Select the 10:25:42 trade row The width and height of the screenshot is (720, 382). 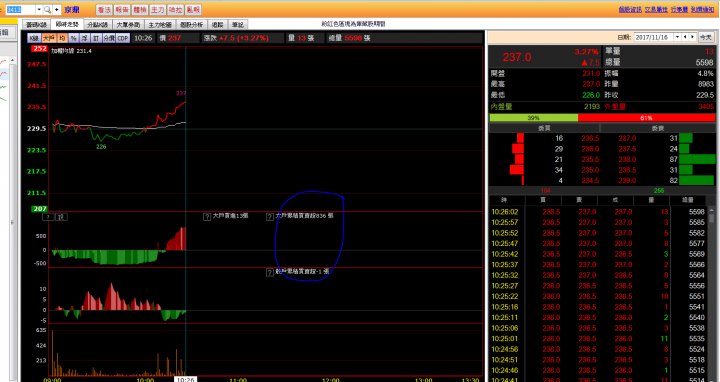pyautogui.click(x=598, y=254)
